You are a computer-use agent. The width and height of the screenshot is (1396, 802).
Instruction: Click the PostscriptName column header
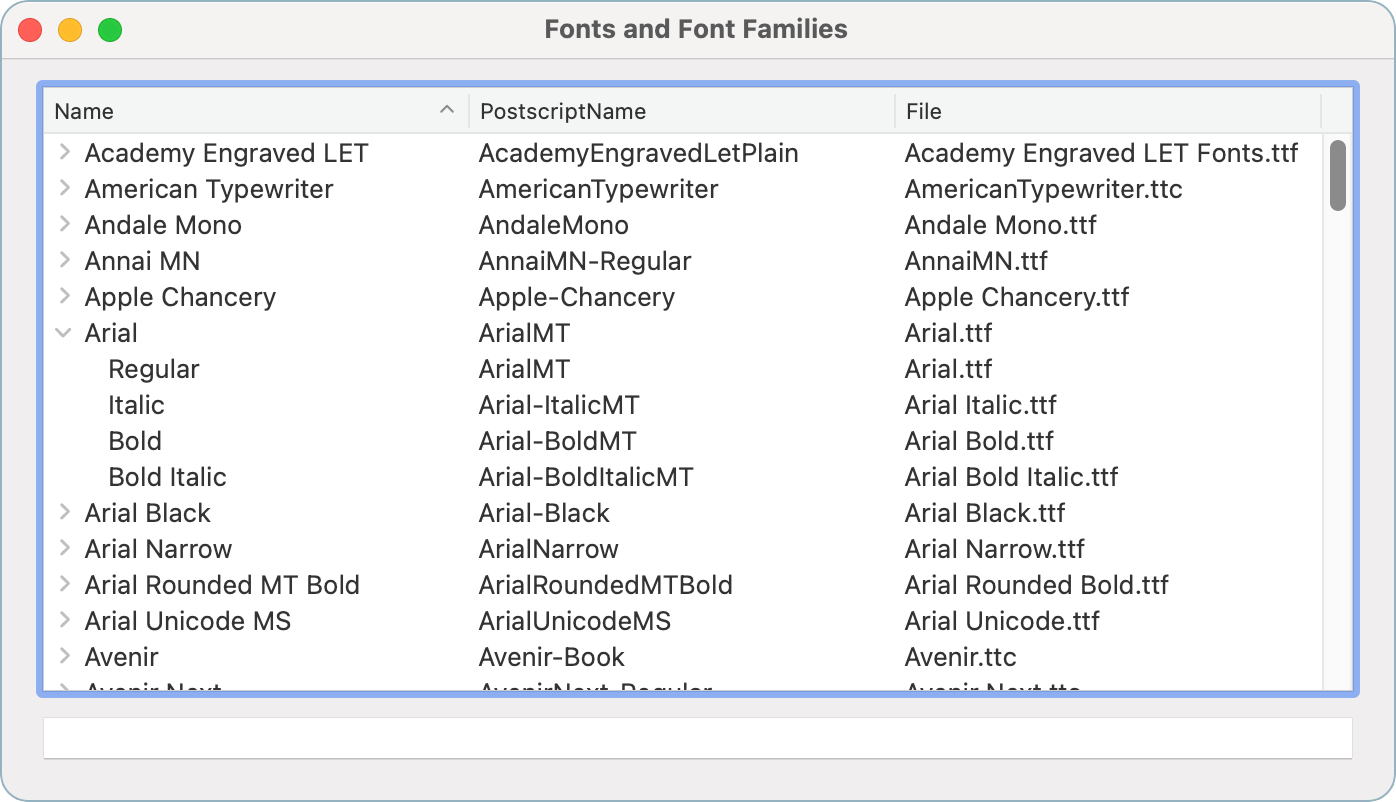point(682,111)
